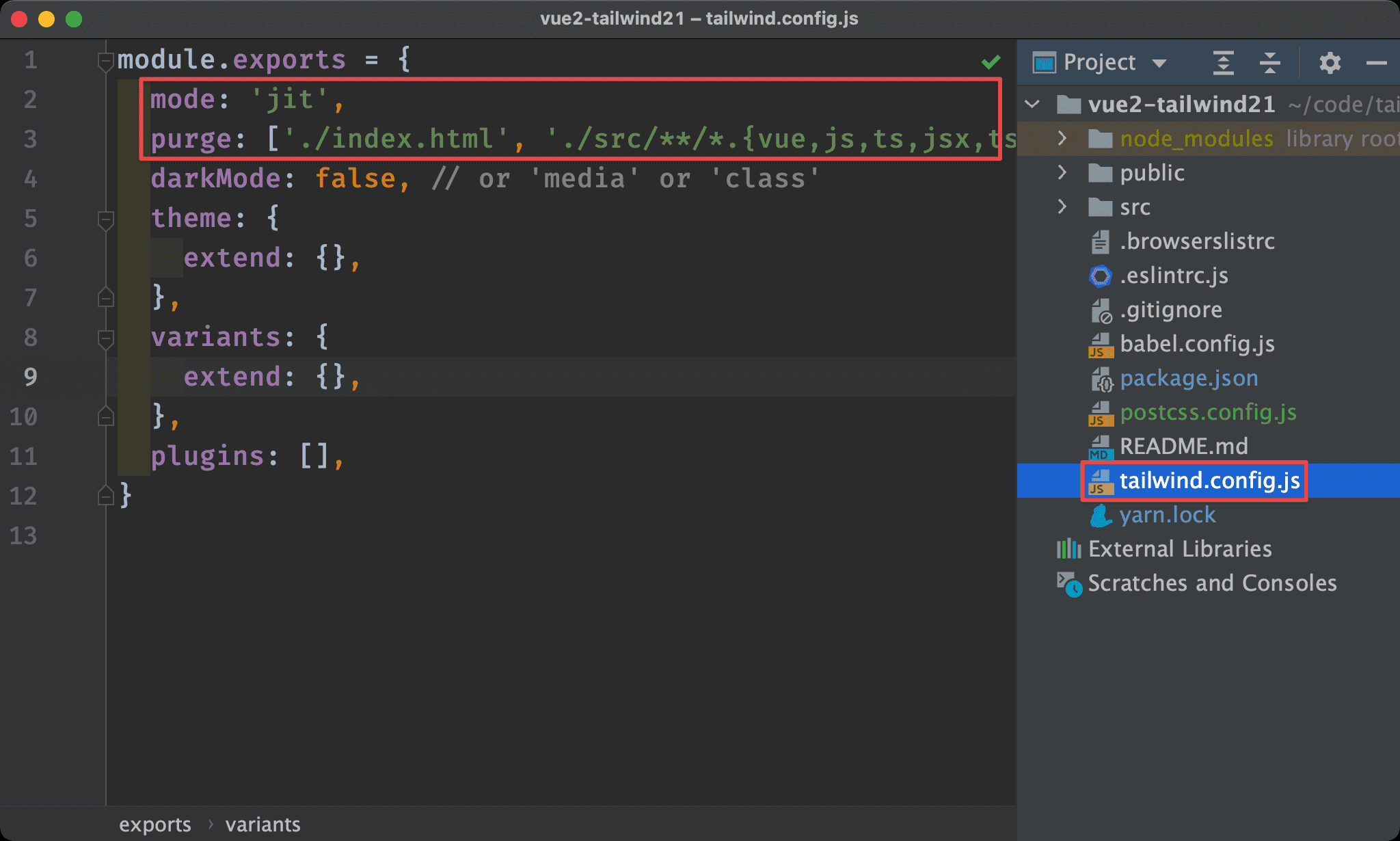Expand the public folder

point(1062,172)
